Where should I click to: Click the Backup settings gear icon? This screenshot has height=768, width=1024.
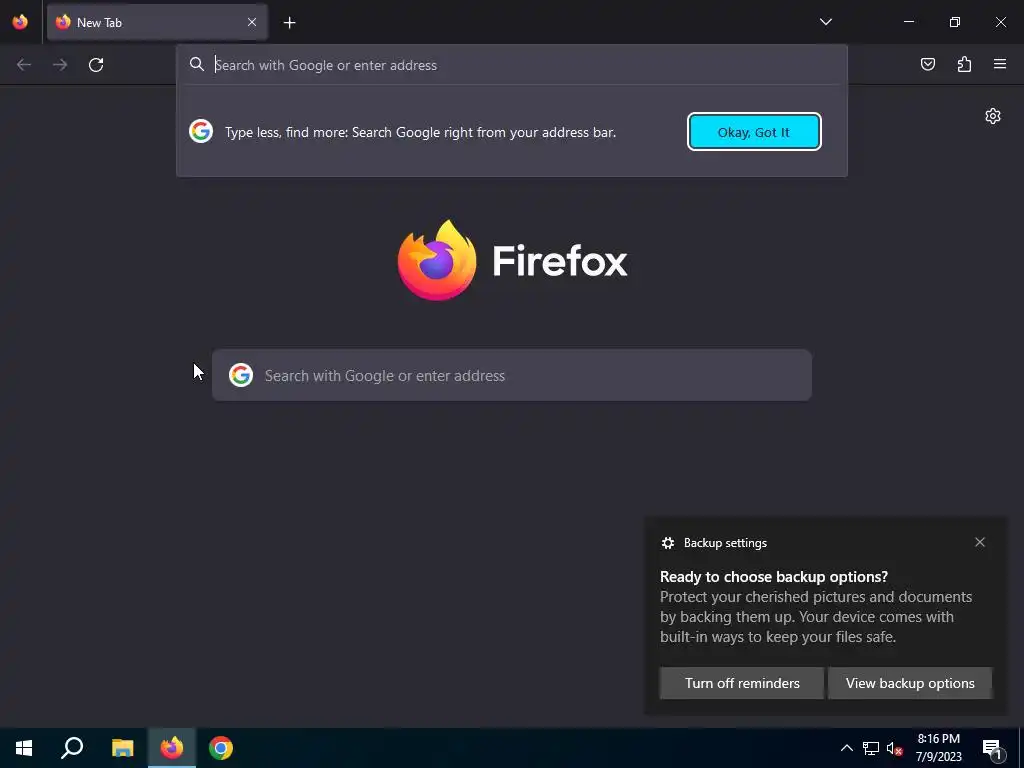pyautogui.click(x=667, y=543)
